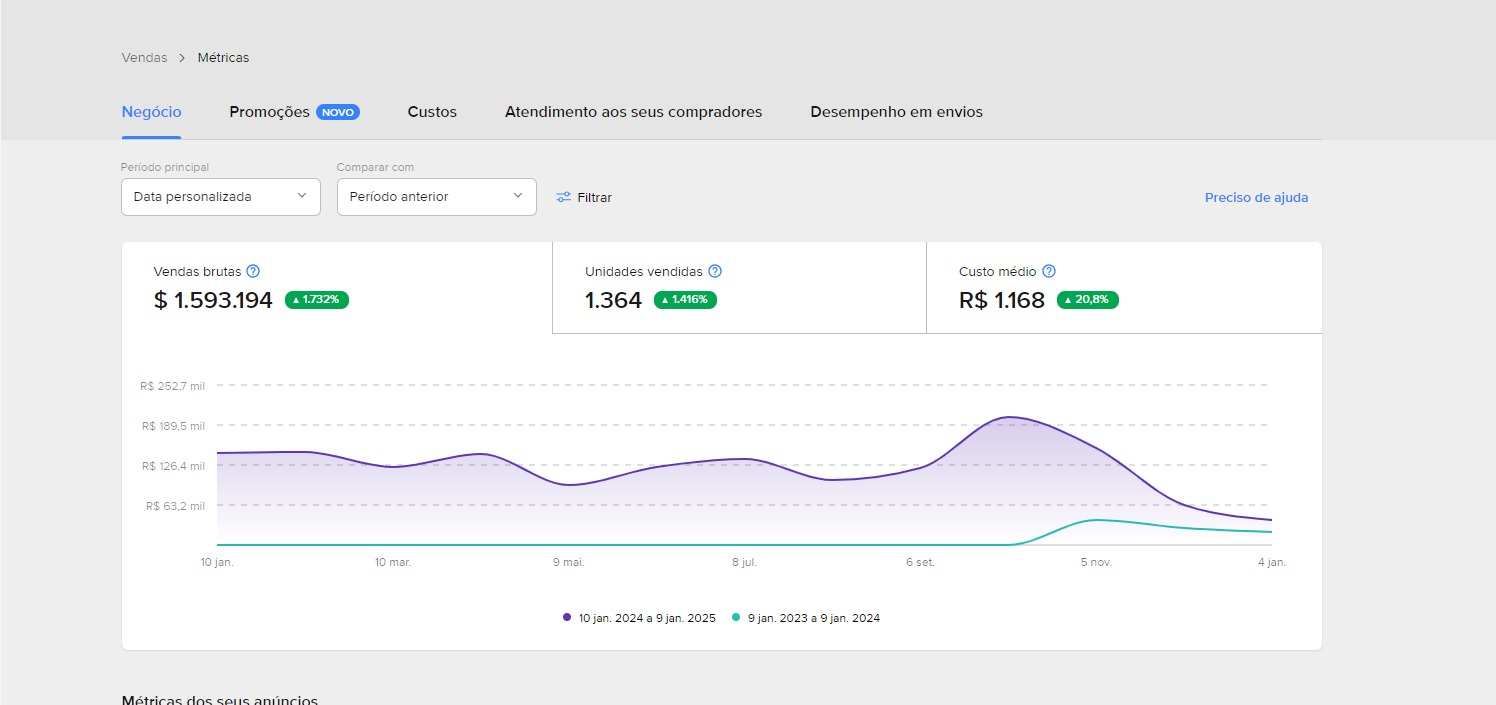Click the 1.732% growth badge
1496x705 pixels.
[317, 300]
